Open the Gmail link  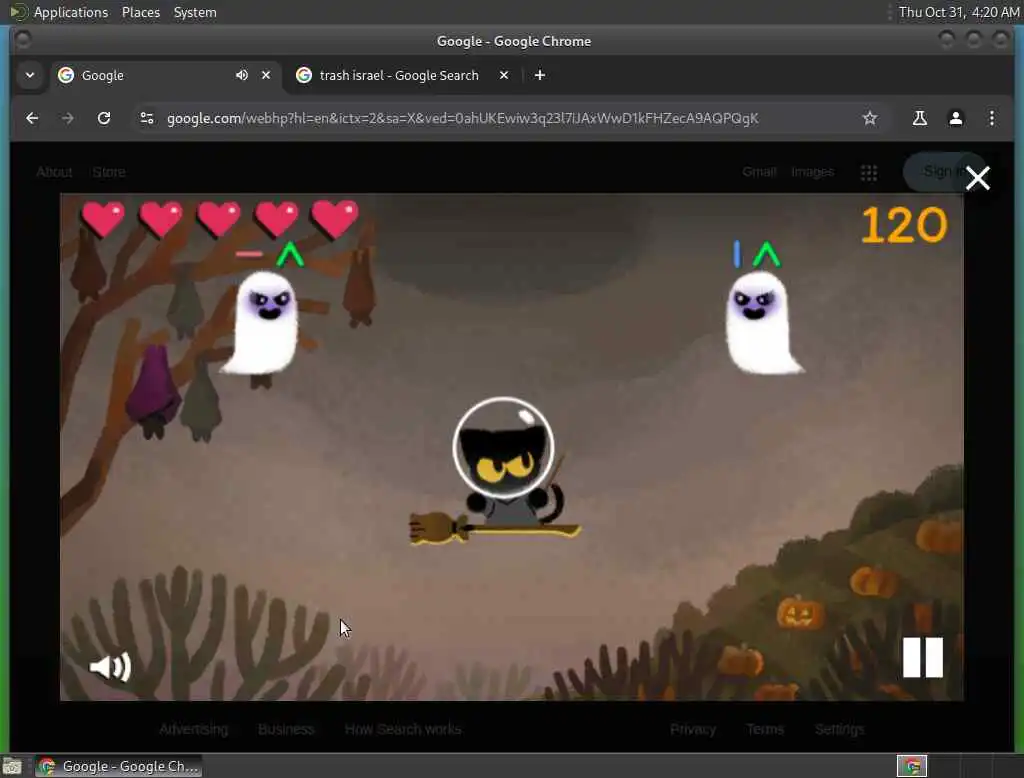(x=760, y=172)
